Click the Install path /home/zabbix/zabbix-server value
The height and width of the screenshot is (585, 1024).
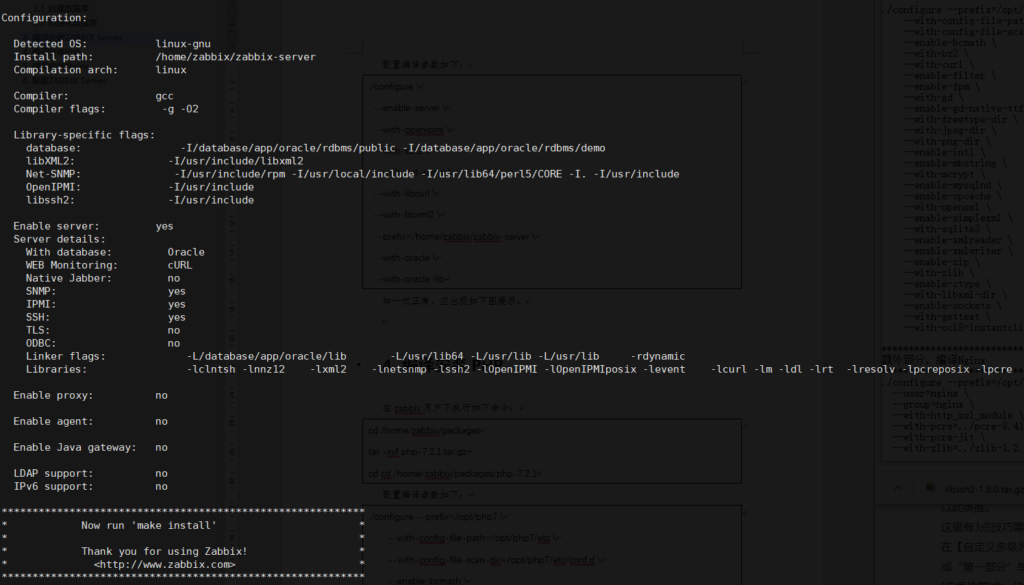coord(235,57)
